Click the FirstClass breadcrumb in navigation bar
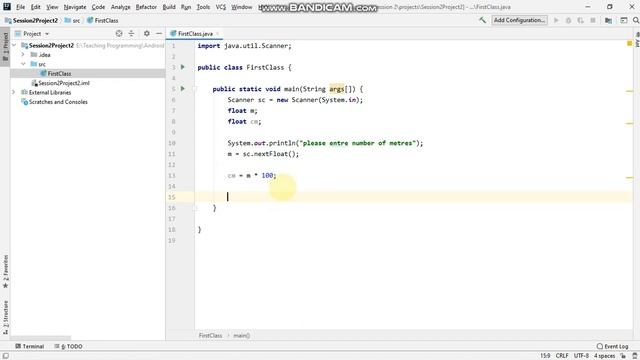640x360 pixels. 102,20
